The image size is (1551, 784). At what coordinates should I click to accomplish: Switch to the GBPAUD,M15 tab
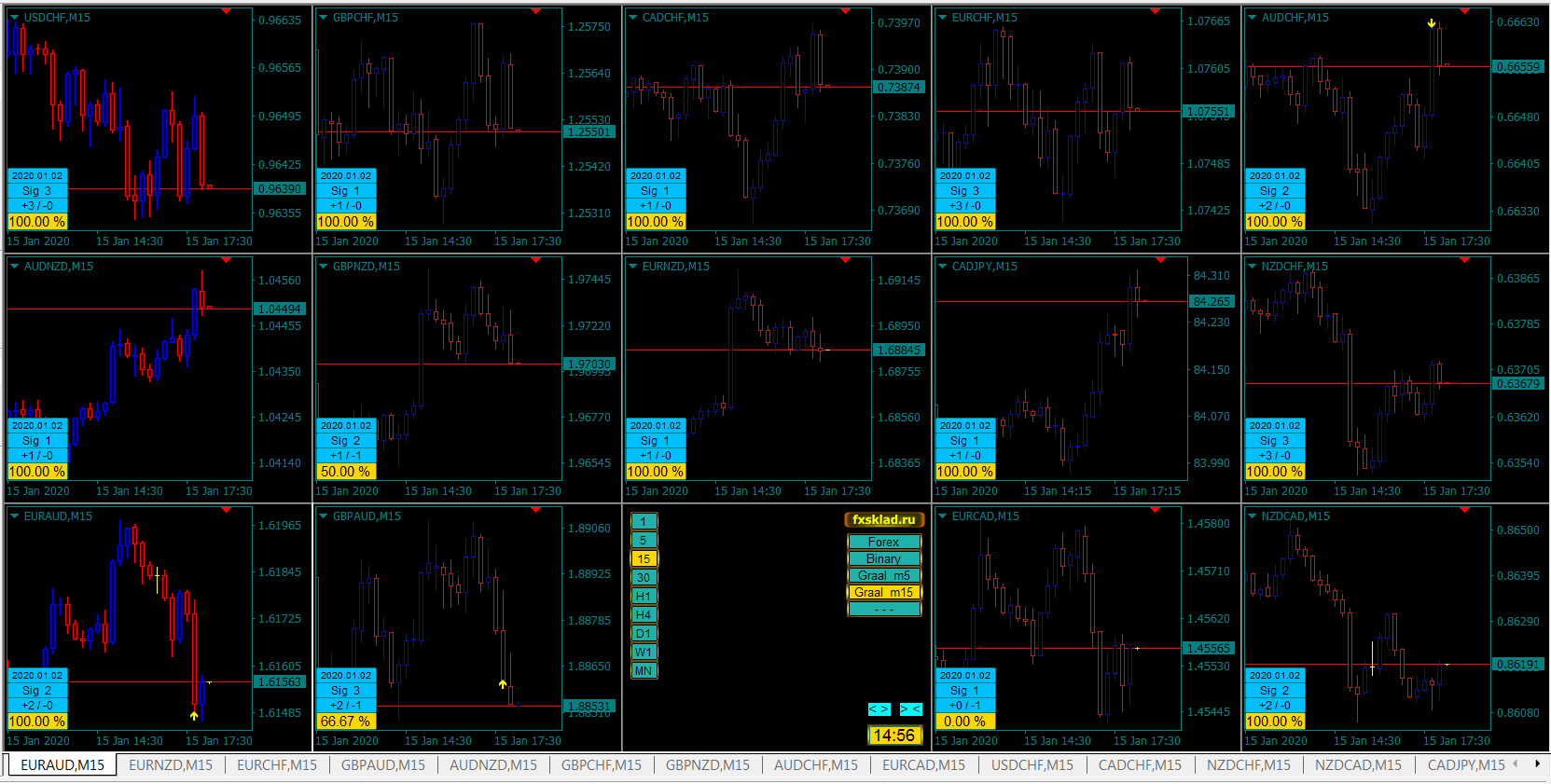point(382,765)
